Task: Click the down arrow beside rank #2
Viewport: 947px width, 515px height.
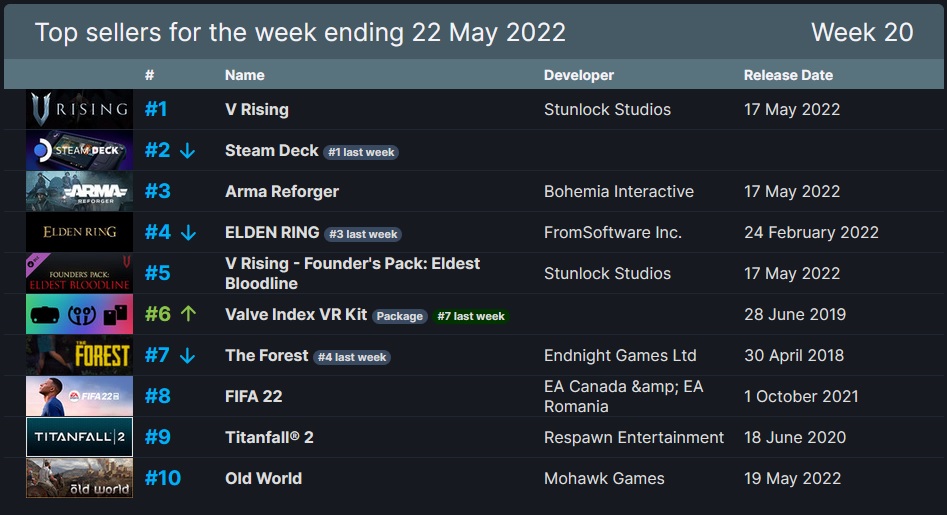Action: pos(188,150)
